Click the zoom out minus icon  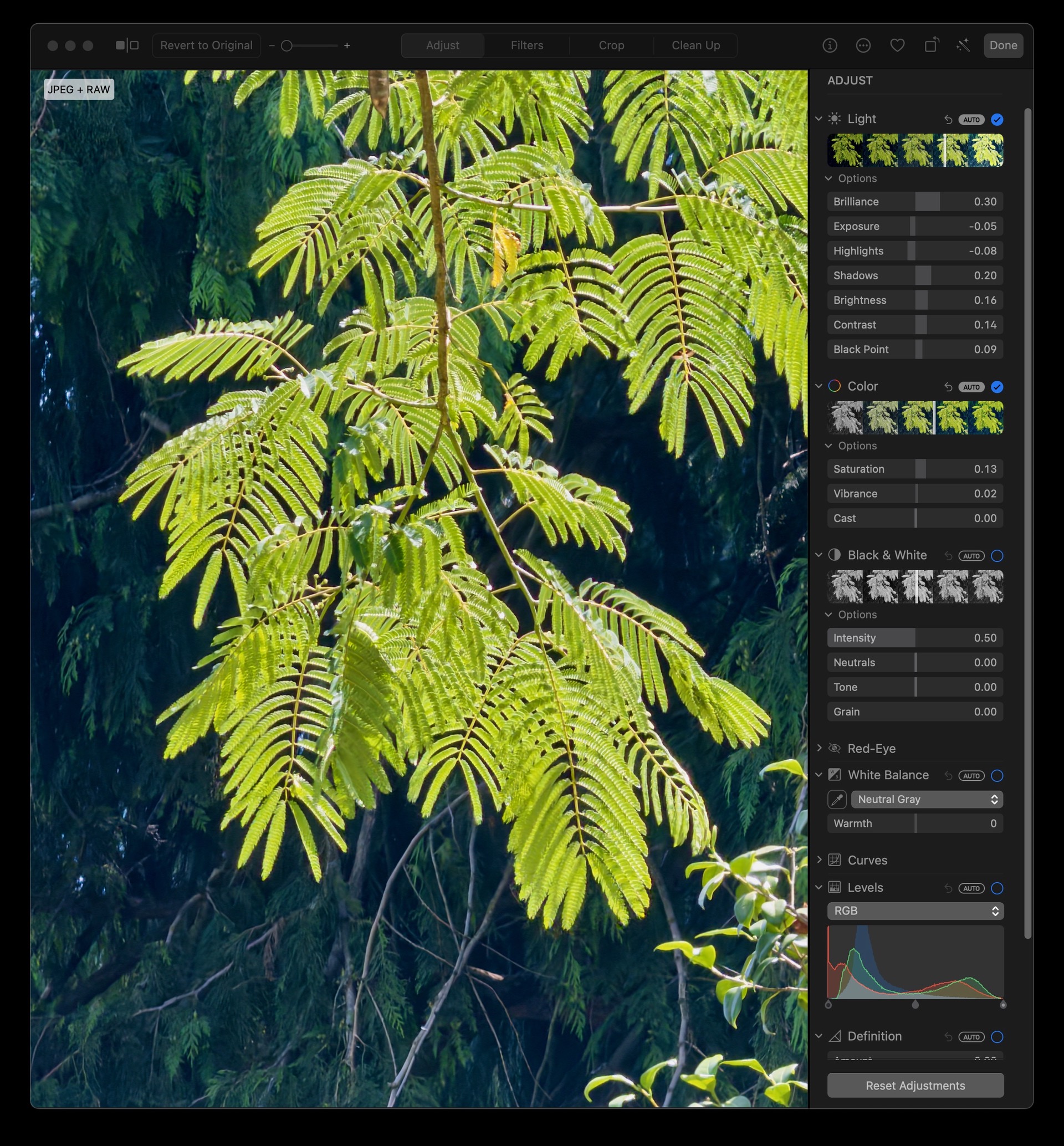[x=272, y=45]
